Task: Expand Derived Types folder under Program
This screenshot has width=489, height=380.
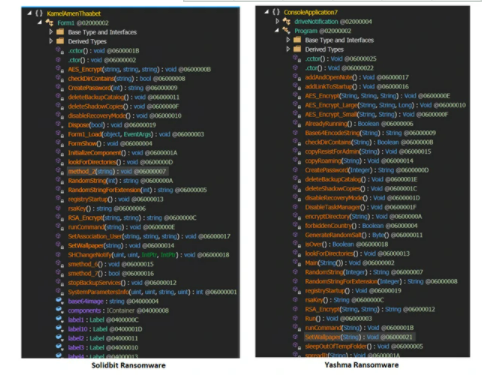Action: (288, 49)
